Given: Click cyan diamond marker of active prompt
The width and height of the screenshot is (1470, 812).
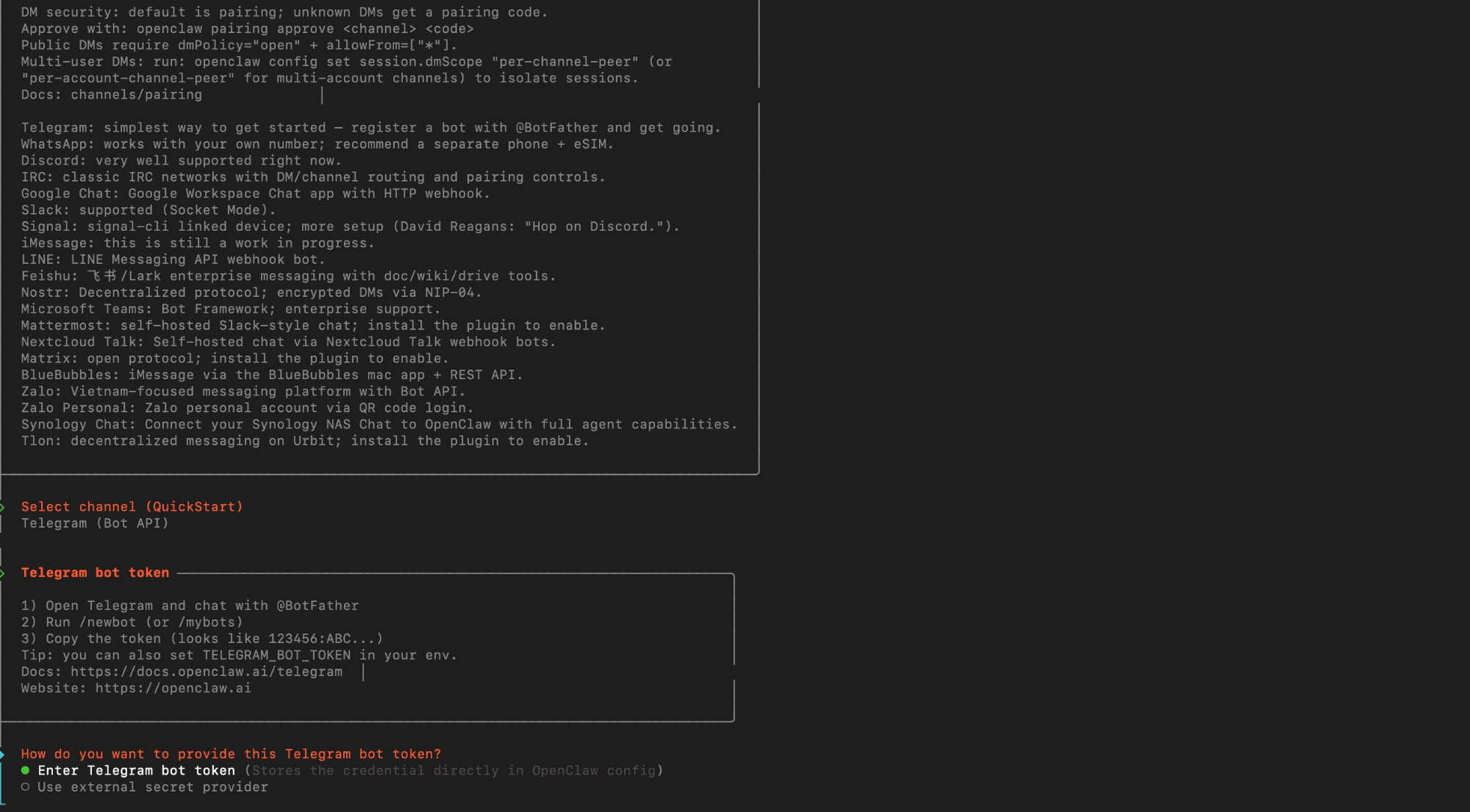Looking at the screenshot, I should click(2, 754).
